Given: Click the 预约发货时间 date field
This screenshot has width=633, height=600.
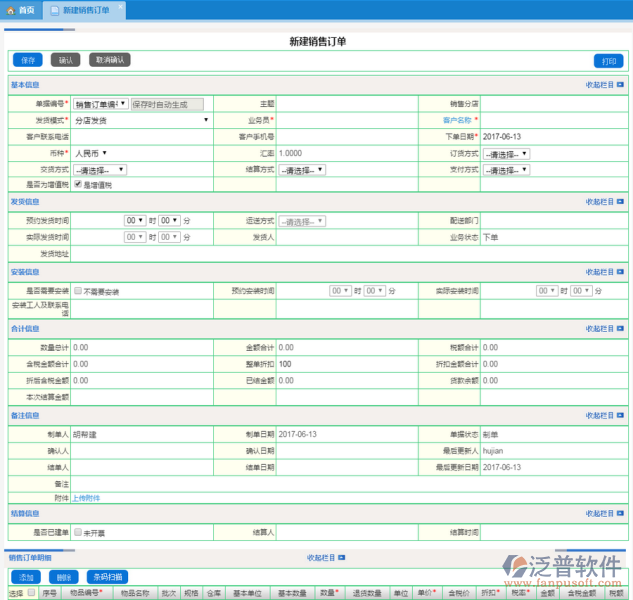Looking at the screenshot, I should point(98,220).
